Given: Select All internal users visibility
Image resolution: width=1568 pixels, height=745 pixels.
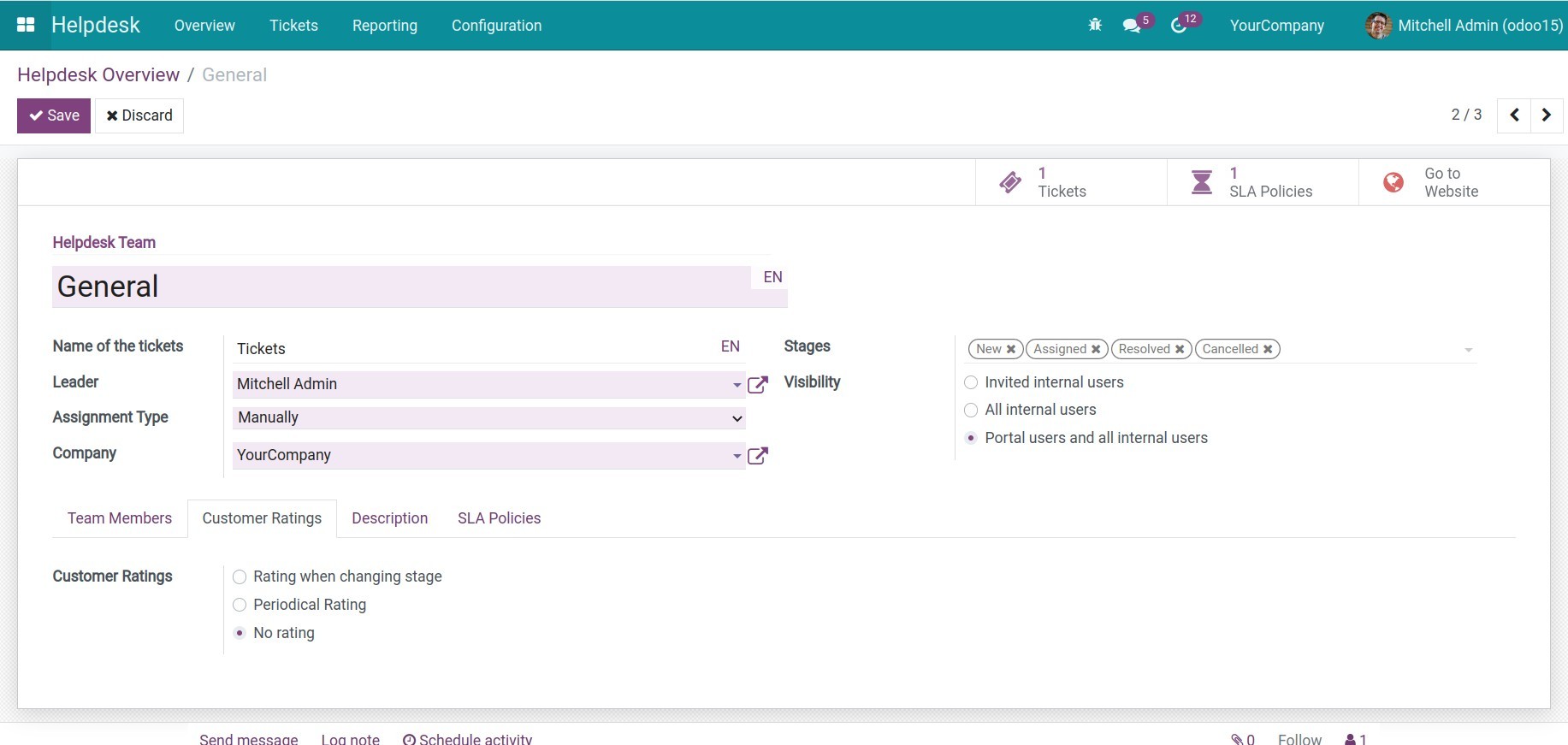Looking at the screenshot, I should (971, 411).
